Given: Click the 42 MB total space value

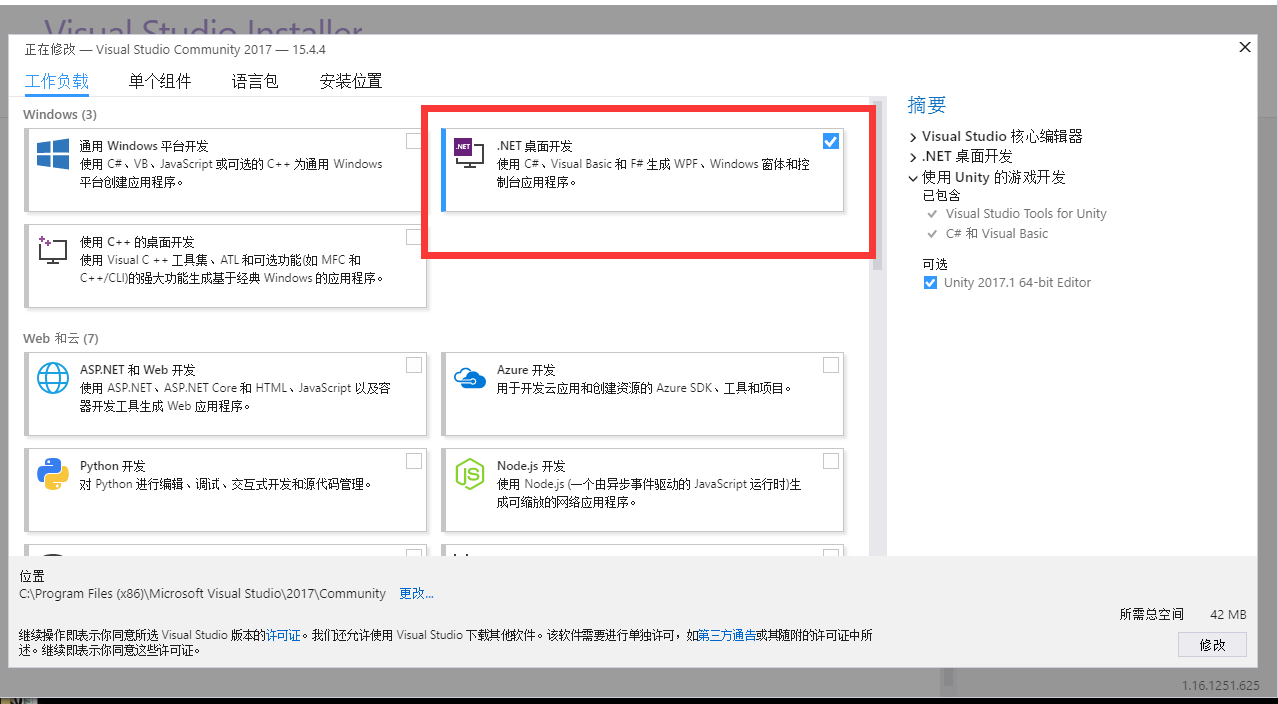Looking at the screenshot, I should (1228, 615).
